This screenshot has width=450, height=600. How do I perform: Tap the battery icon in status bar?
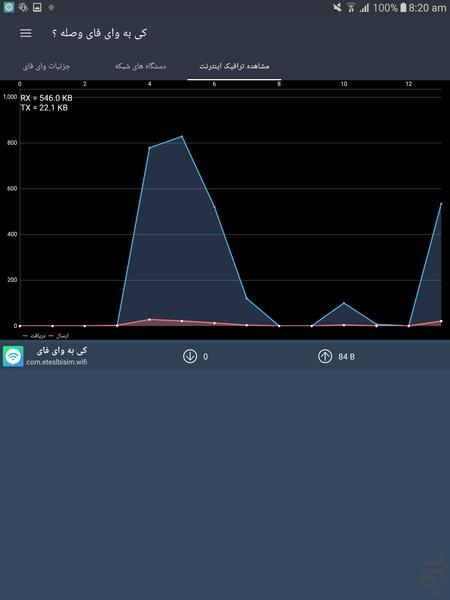point(403,7)
